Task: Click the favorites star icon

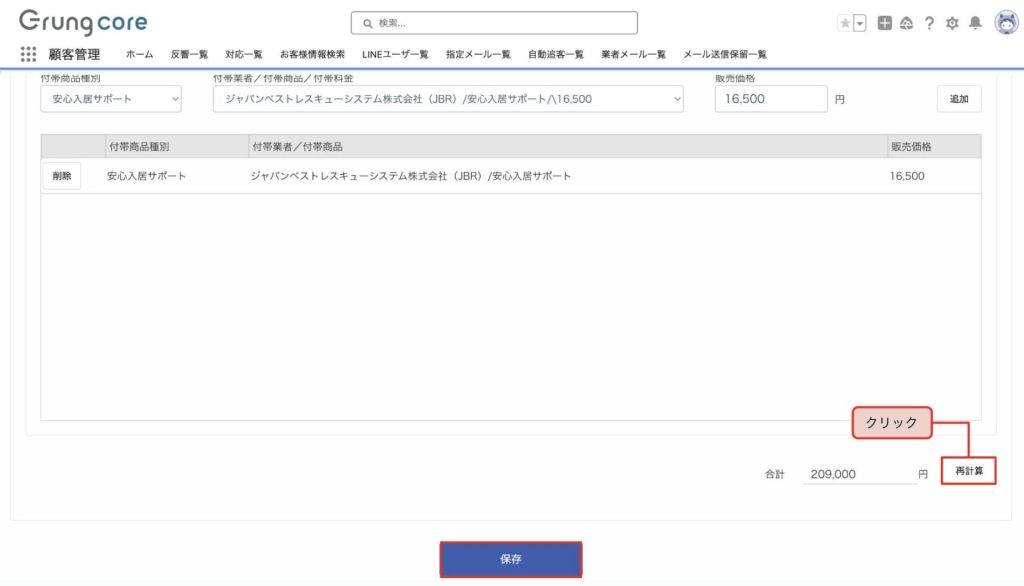Action: (x=845, y=23)
